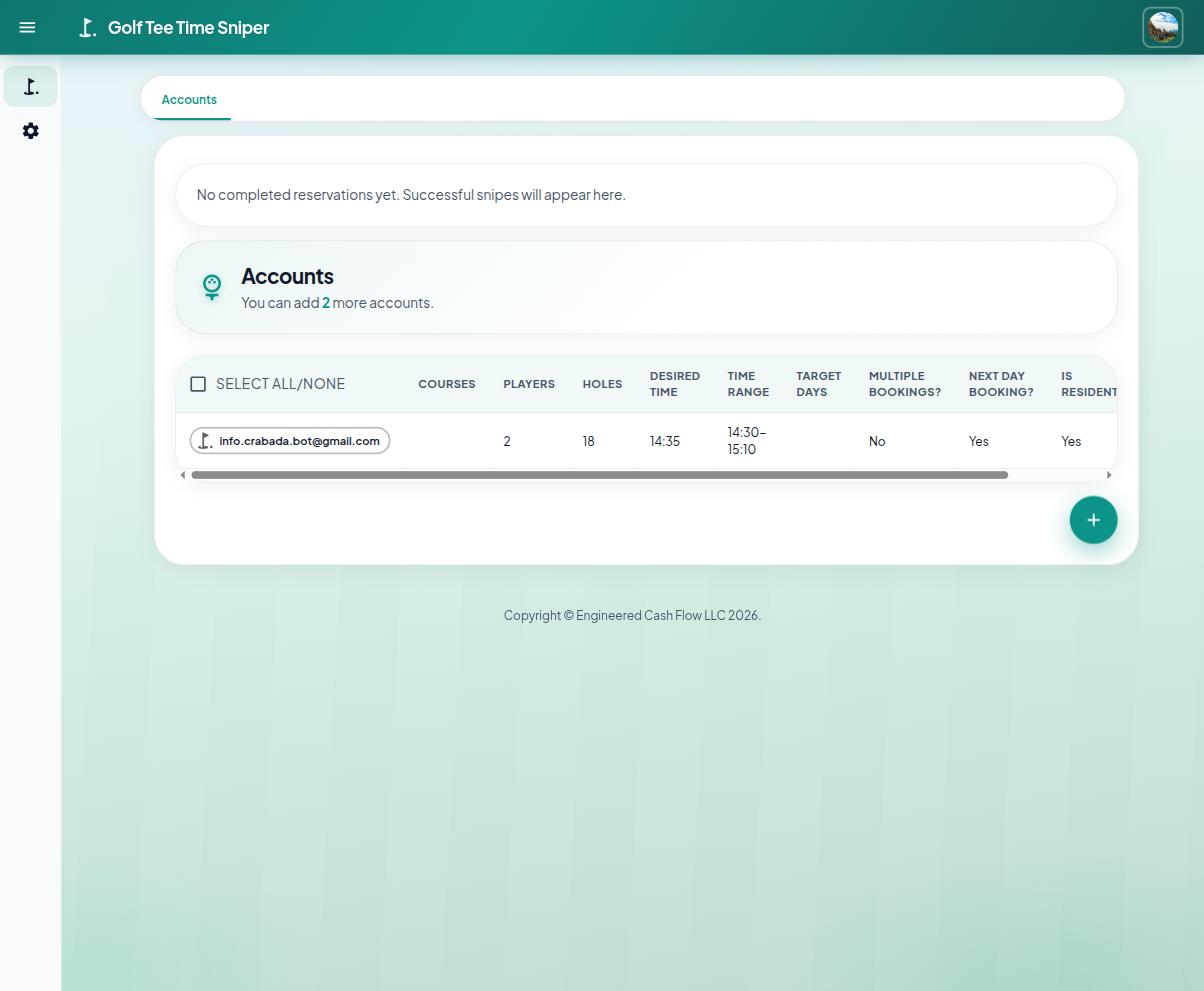Click the Golf Tee Time Sniper title
This screenshot has height=991, width=1204.
188,28
